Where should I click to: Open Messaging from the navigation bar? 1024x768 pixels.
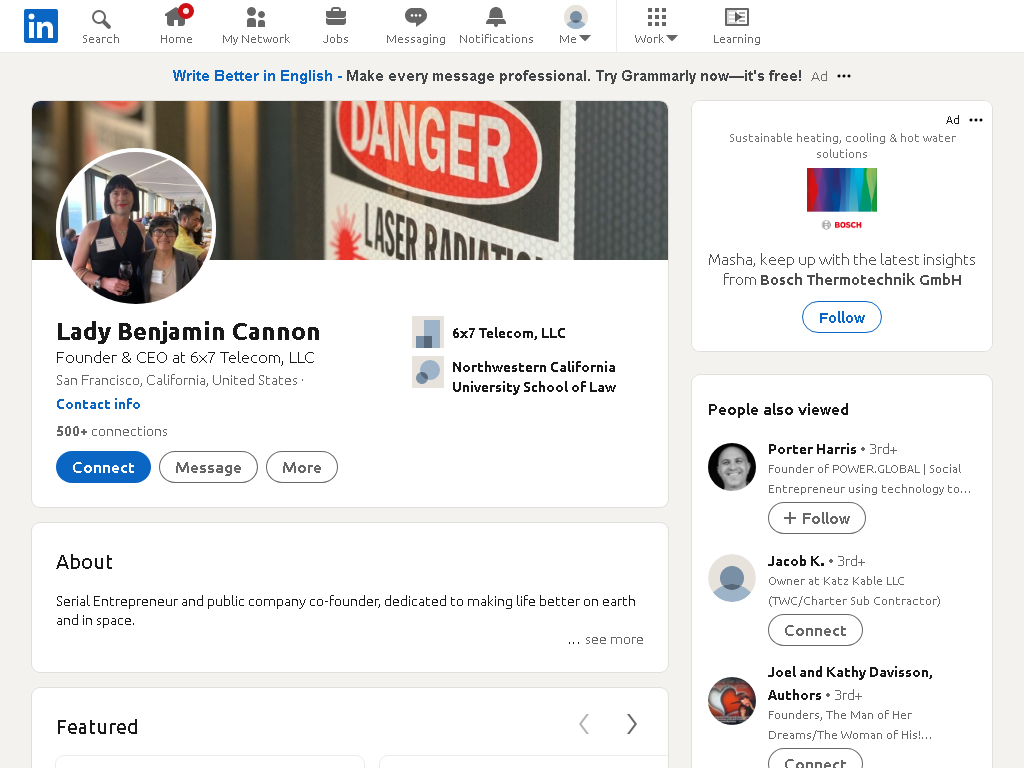pyautogui.click(x=416, y=27)
